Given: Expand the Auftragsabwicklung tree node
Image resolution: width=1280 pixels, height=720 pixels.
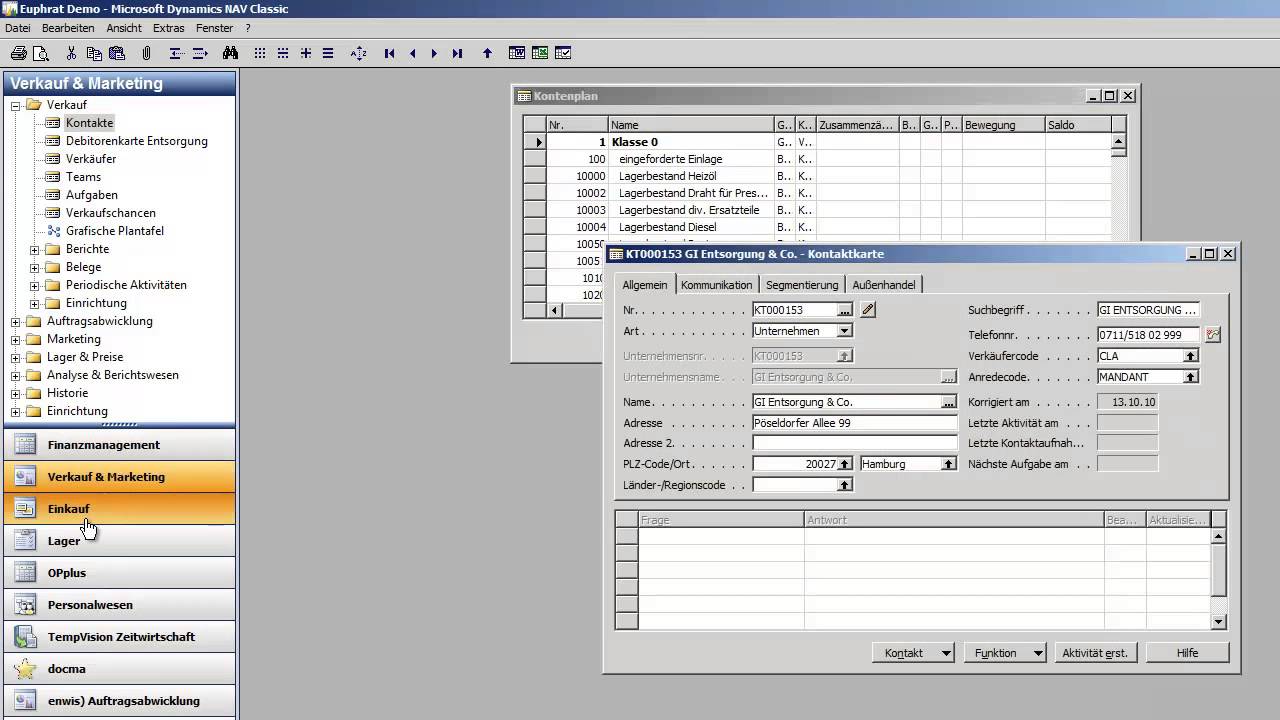Looking at the screenshot, I should click(x=15, y=321).
